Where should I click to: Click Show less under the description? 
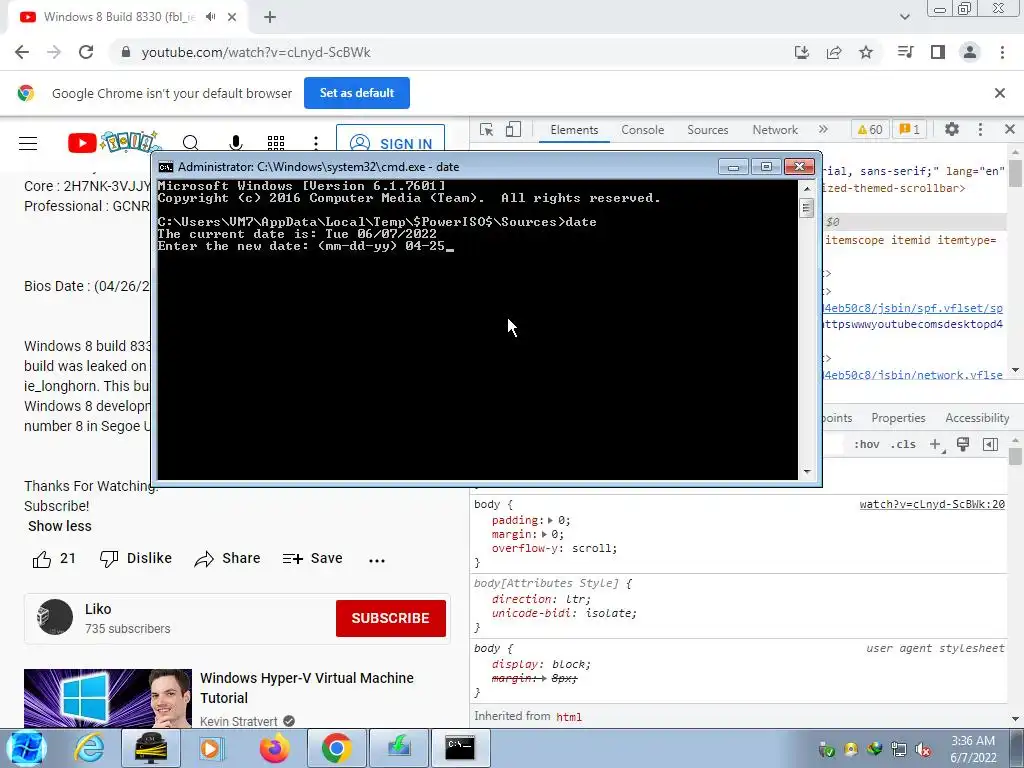pyautogui.click(x=59, y=526)
